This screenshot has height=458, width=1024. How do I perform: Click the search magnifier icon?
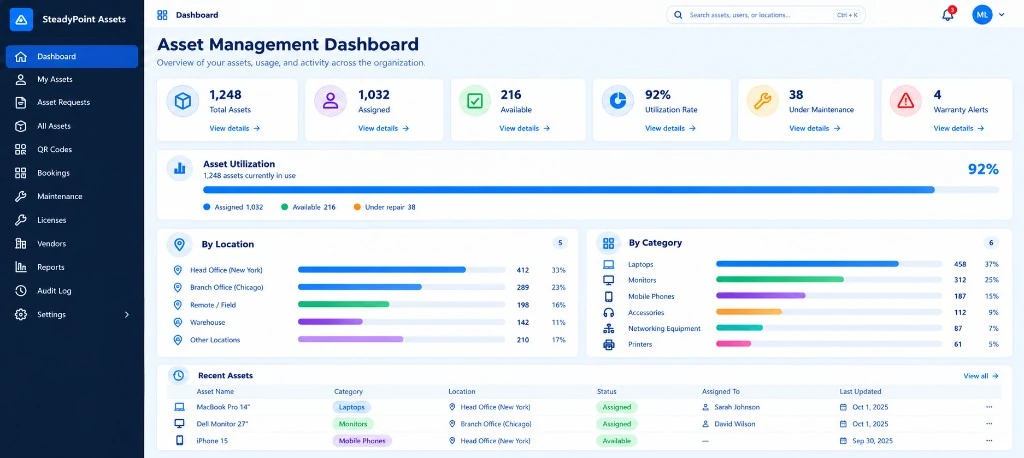click(x=679, y=15)
